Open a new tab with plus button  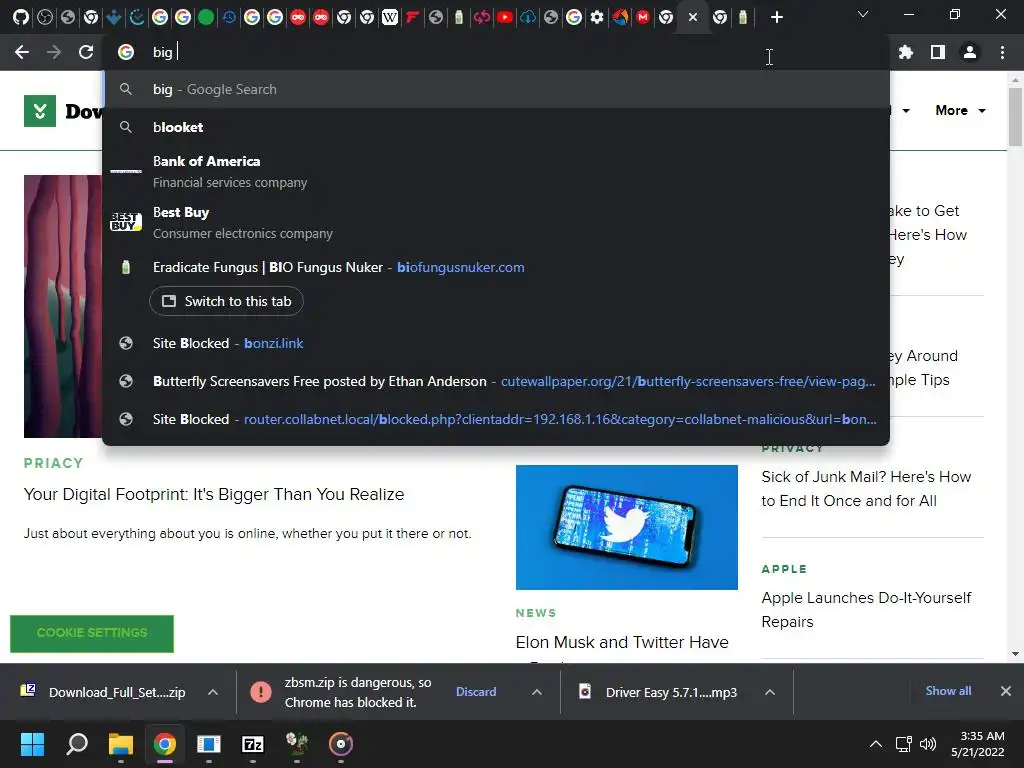tap(776, 17)
